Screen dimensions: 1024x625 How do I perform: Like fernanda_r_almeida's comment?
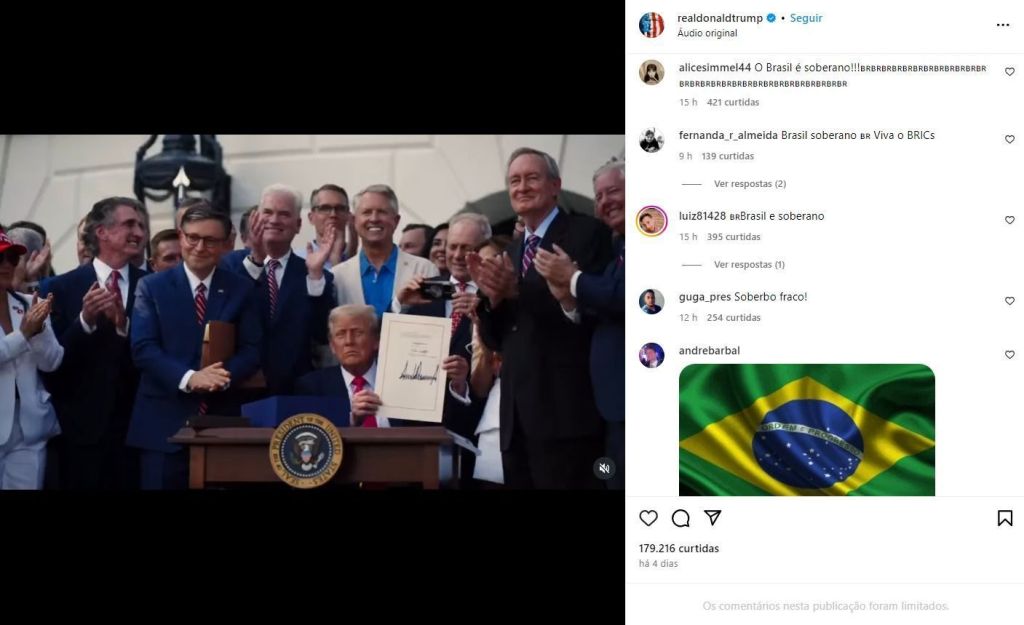pos(1010,139)
